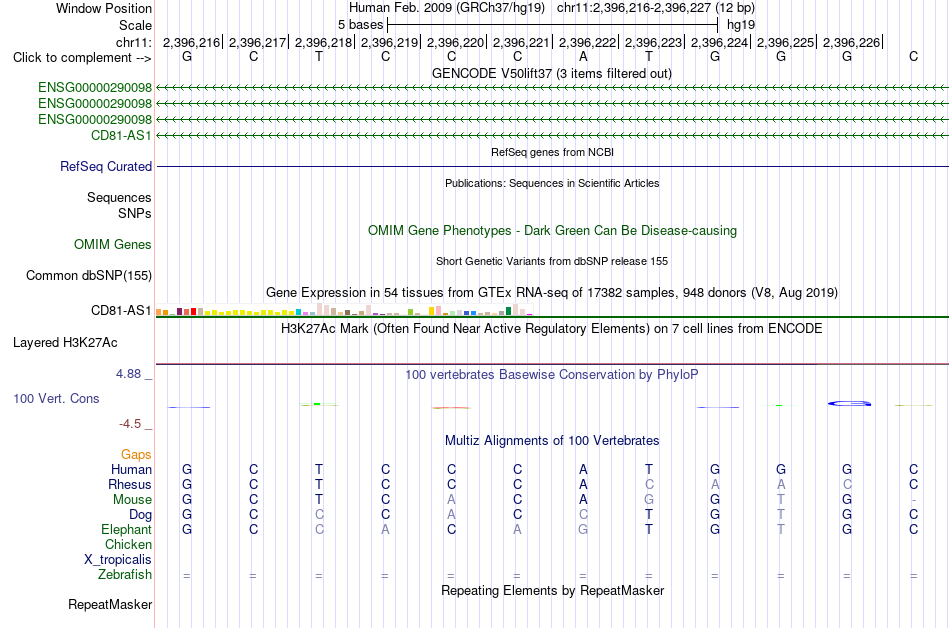
Task: Select the Zebrafish alignment row label
Action: pyautogui.click(x=125, y=574)
